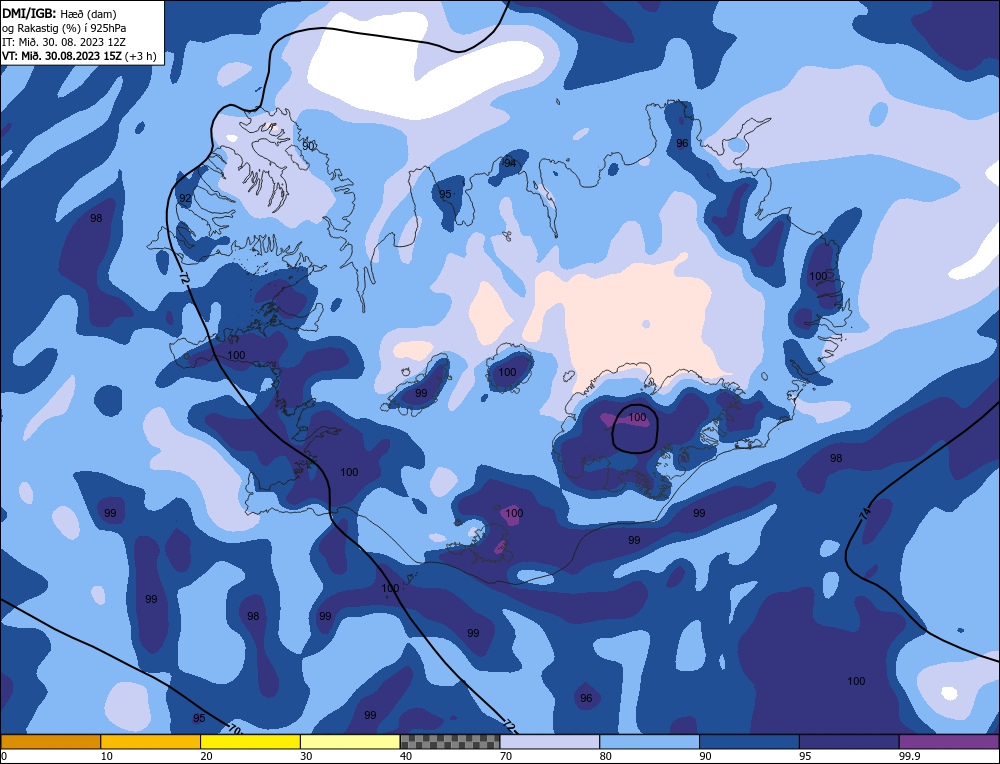Click the 30–40 pale yellow legend swatch

tap(350, 741)
